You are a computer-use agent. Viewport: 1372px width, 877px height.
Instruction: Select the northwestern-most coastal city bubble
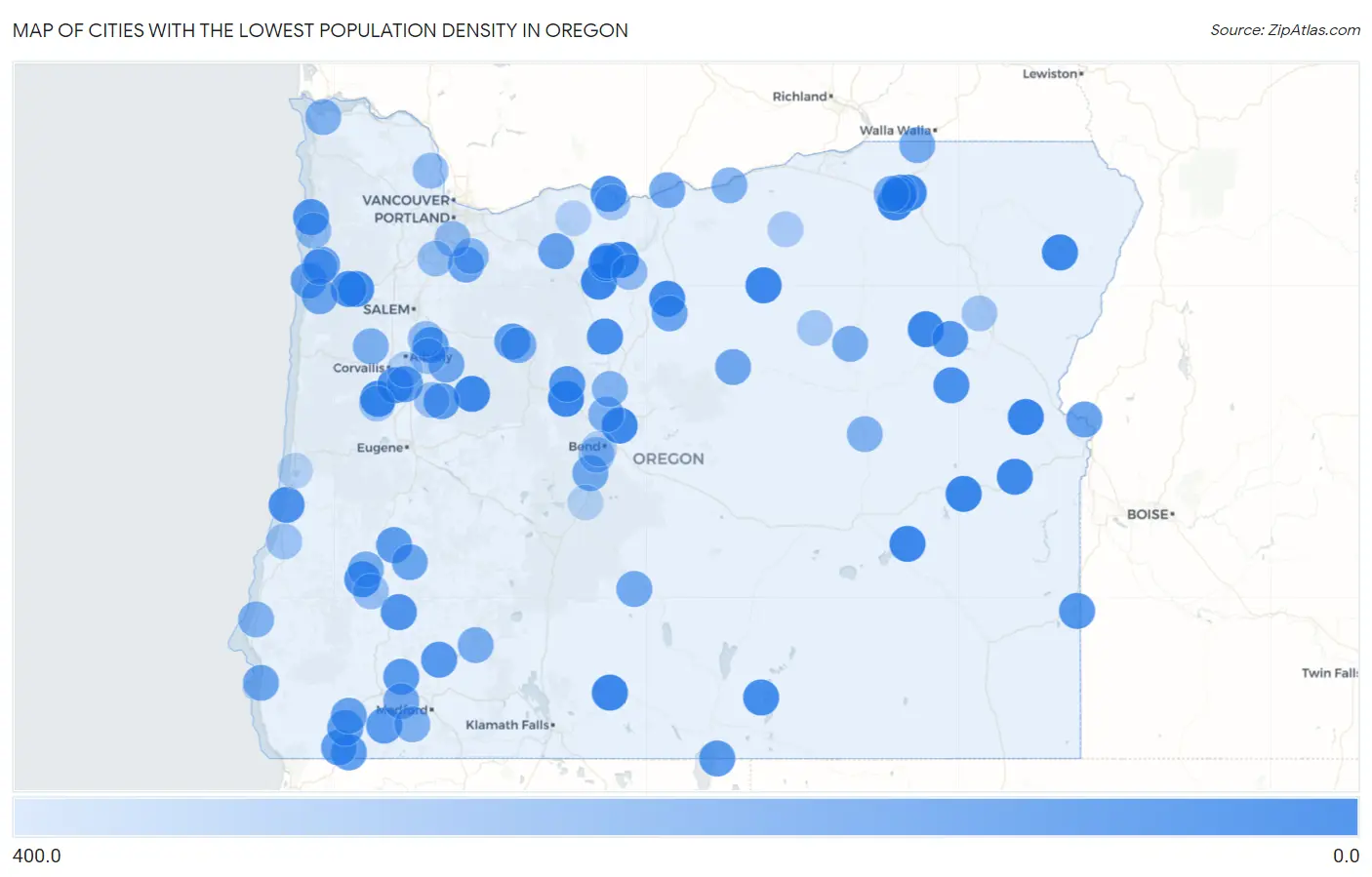[x=323, y=117]
